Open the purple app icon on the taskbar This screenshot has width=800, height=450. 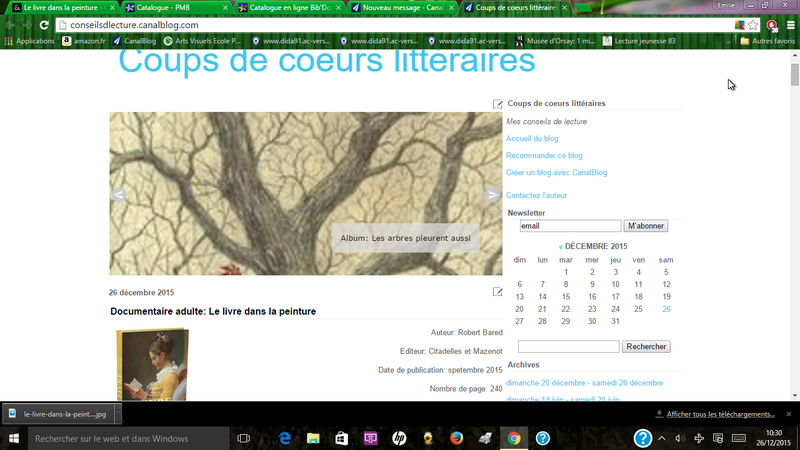[370, 438]
